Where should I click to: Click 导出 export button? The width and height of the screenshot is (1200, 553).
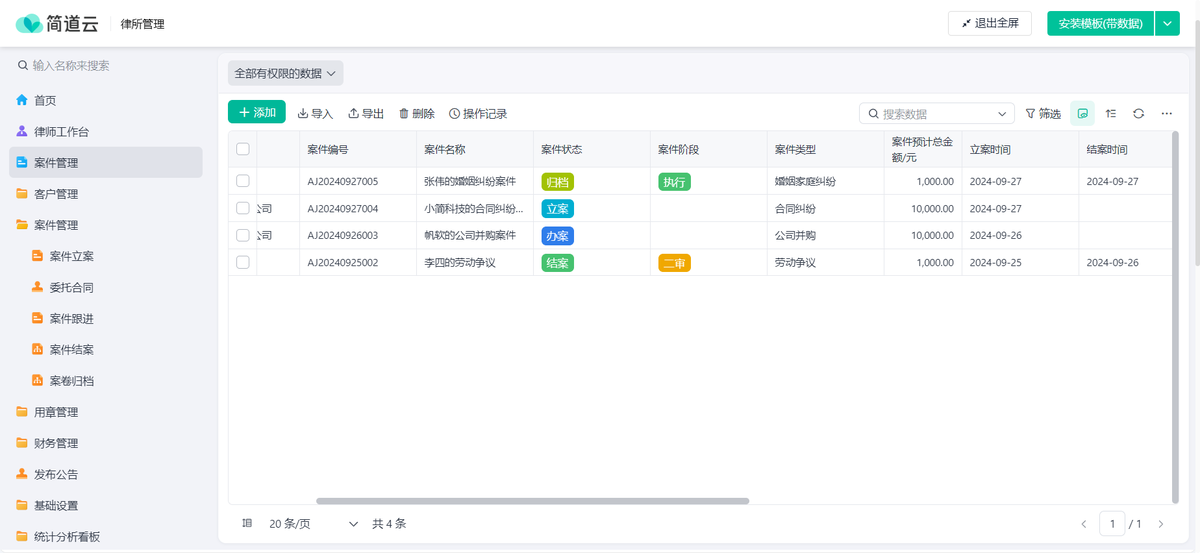(x=366, y=113)
